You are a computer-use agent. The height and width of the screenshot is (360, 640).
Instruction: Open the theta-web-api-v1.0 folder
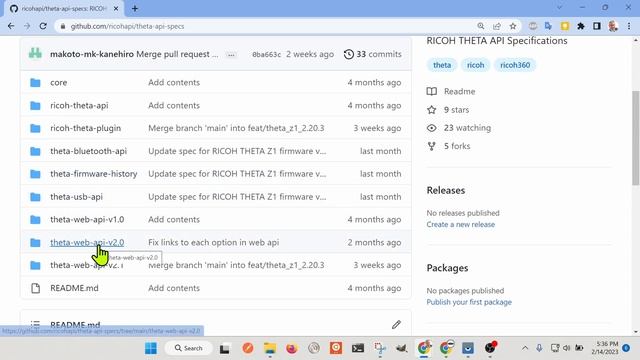(x=87, y=220)
